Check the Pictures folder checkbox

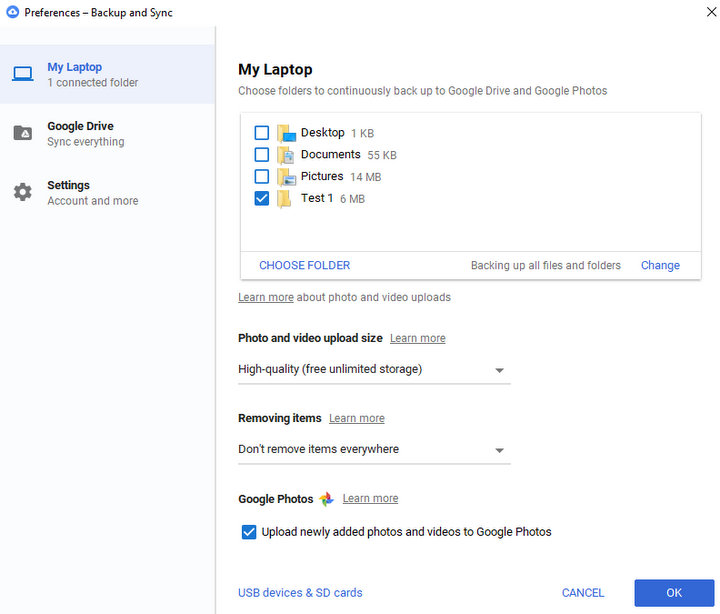click(x=262, y=176)
